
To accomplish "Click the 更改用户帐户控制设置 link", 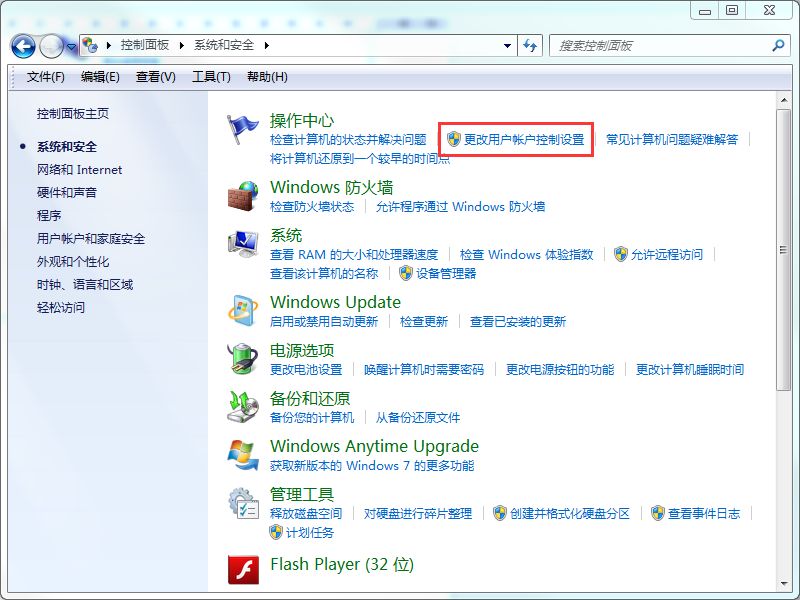I will click(x=524, y=140).
